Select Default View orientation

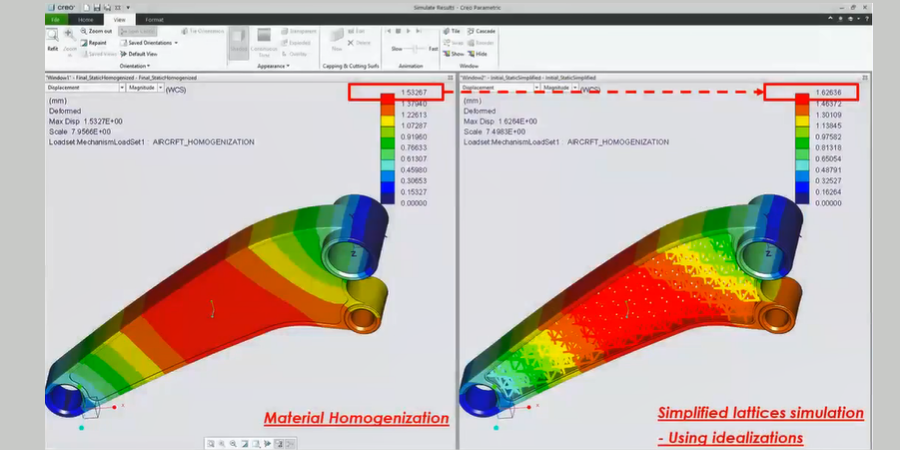tap(141, 54)
